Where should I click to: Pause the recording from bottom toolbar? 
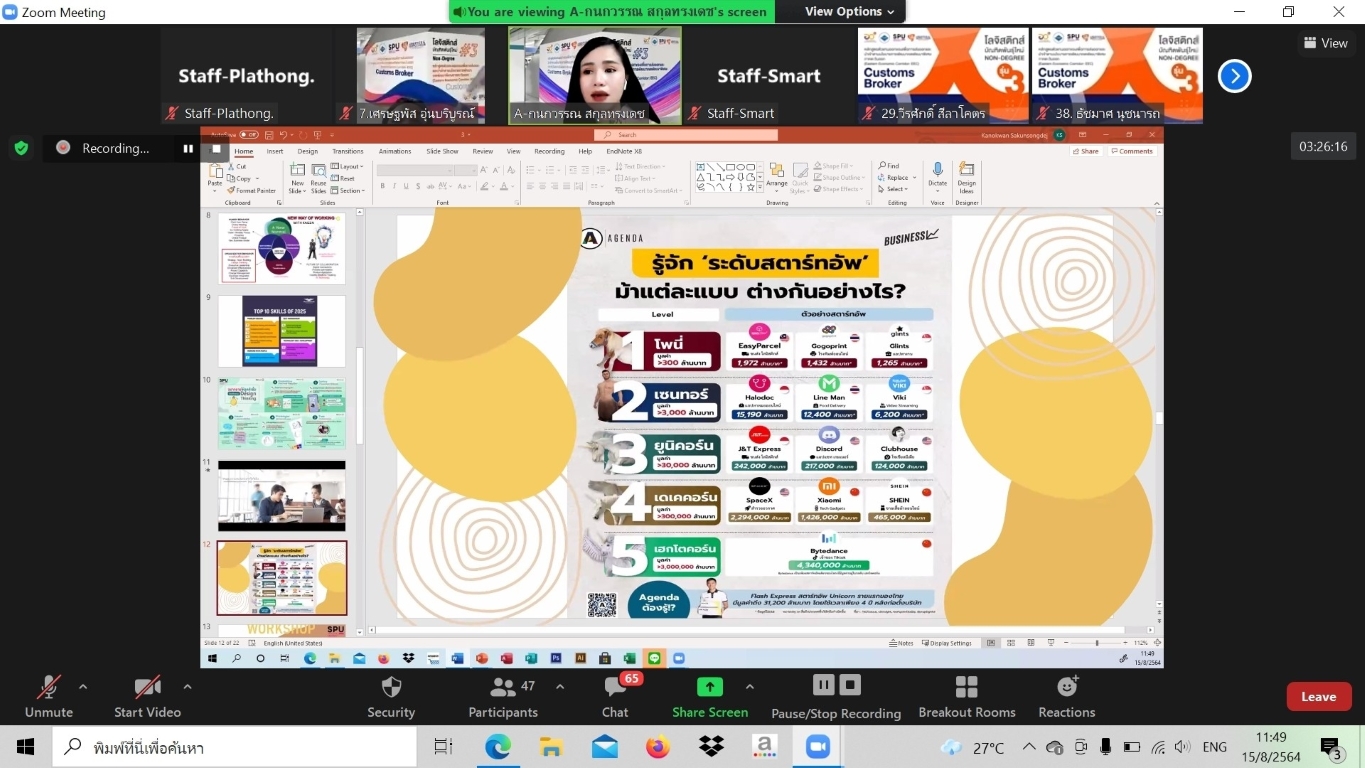(824, 685)
